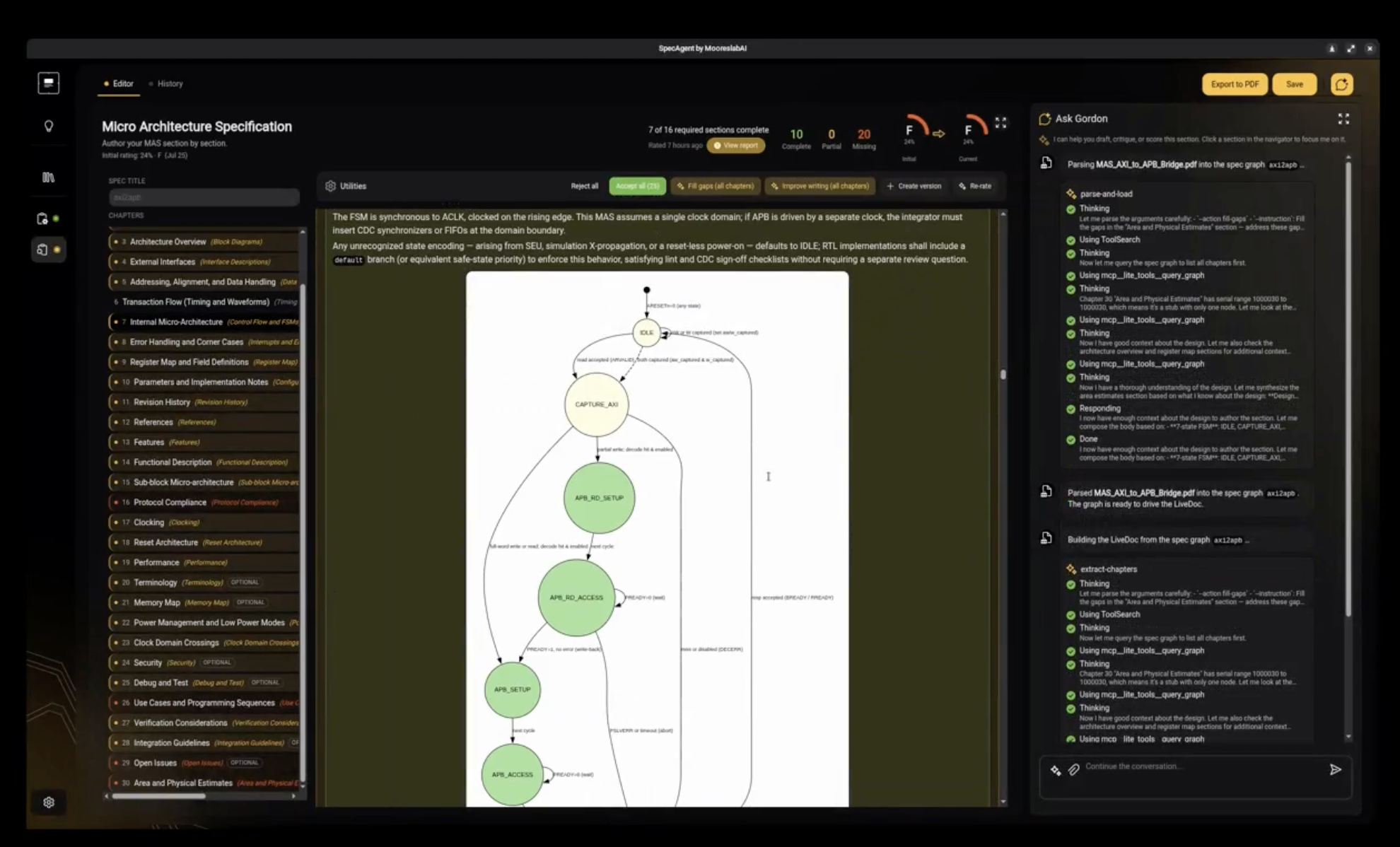This screenshot has height=847, width=1400.
Task: Click the Utilities gear icon
Action: coord(330,186)
